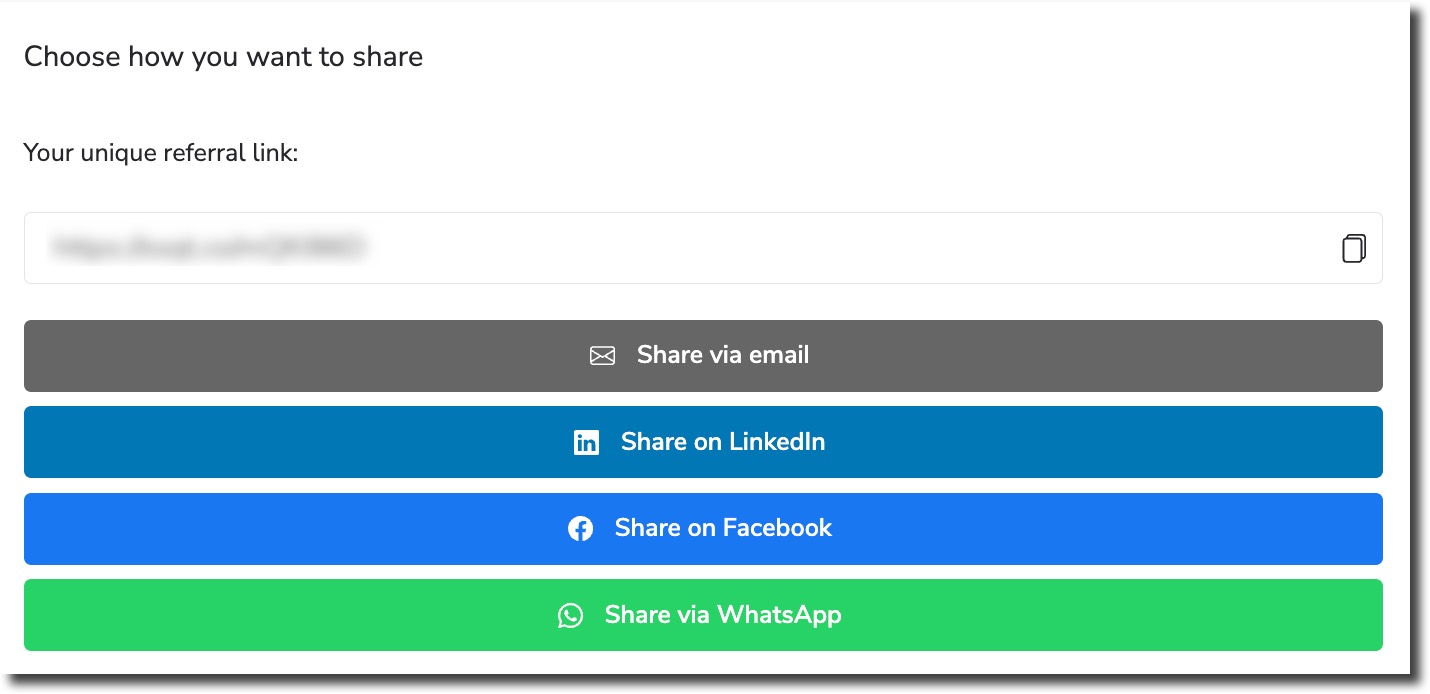Click the copy referral link icon
The width and height of the screenshot is (1430, 694).
[1353, 248]
